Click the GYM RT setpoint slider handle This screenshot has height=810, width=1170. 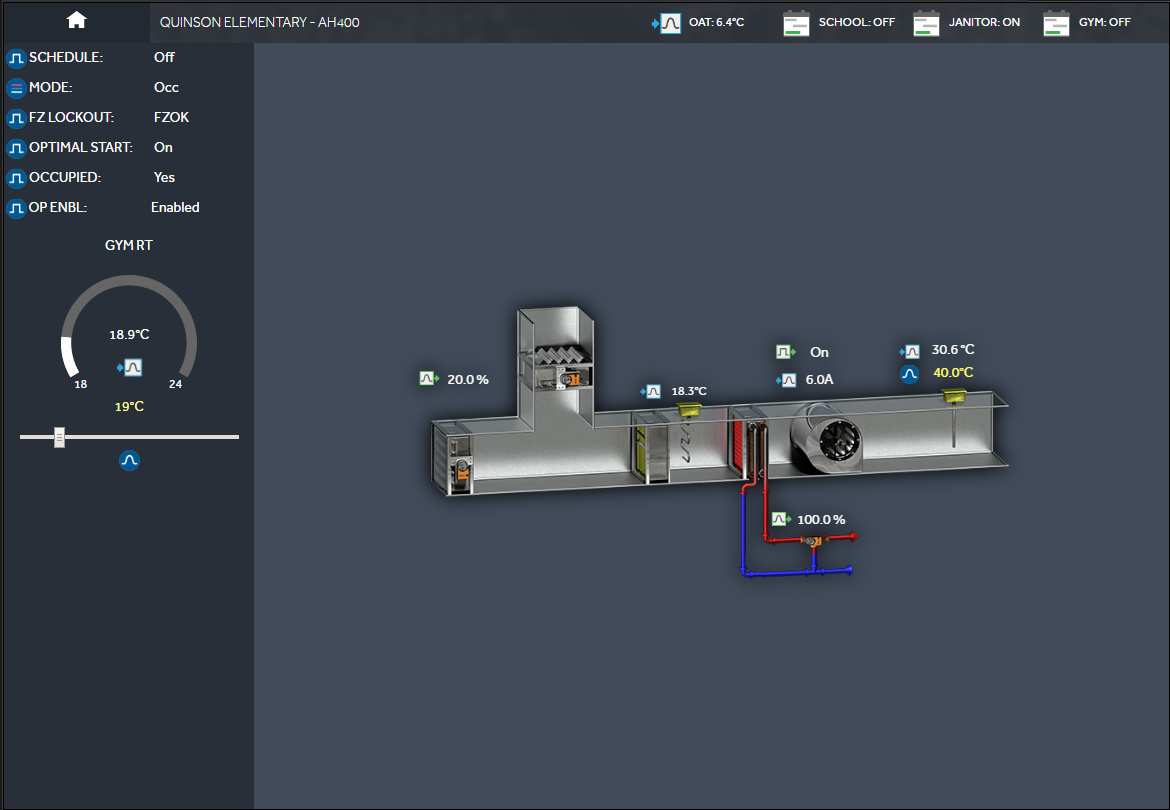tap(59, 438)
